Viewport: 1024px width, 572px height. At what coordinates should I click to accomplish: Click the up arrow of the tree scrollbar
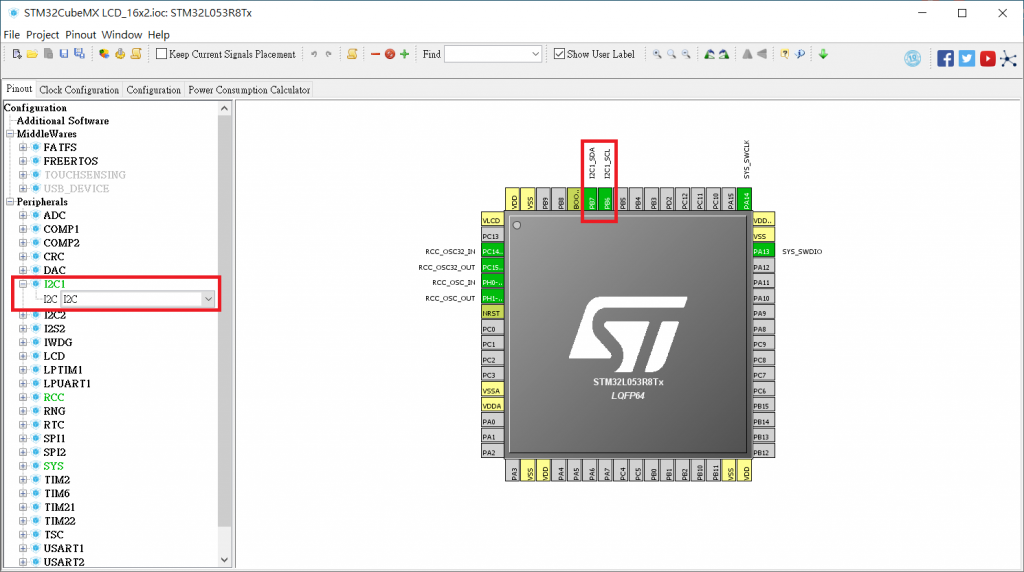pos(225,108)
